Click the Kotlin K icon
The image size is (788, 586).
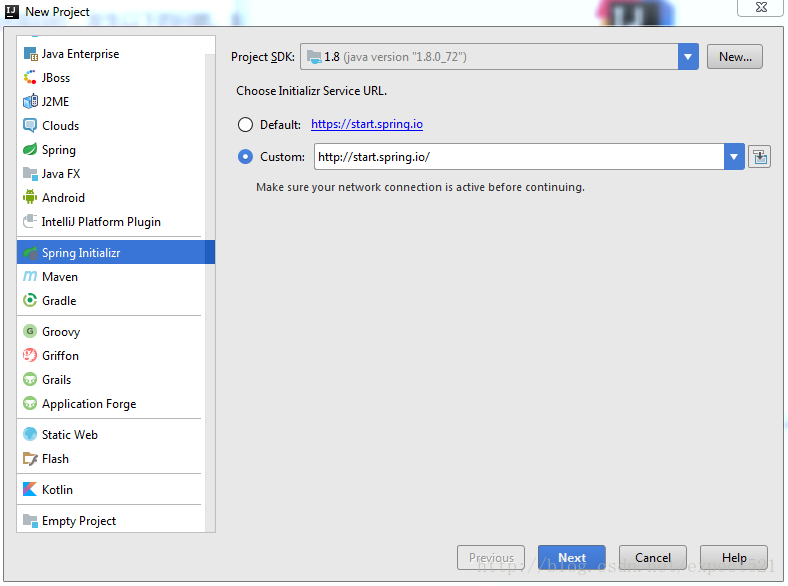(30, 489)
